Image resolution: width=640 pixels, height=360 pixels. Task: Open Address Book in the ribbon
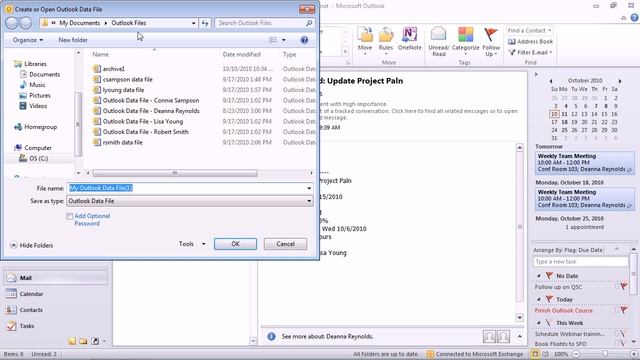(530, 42)
